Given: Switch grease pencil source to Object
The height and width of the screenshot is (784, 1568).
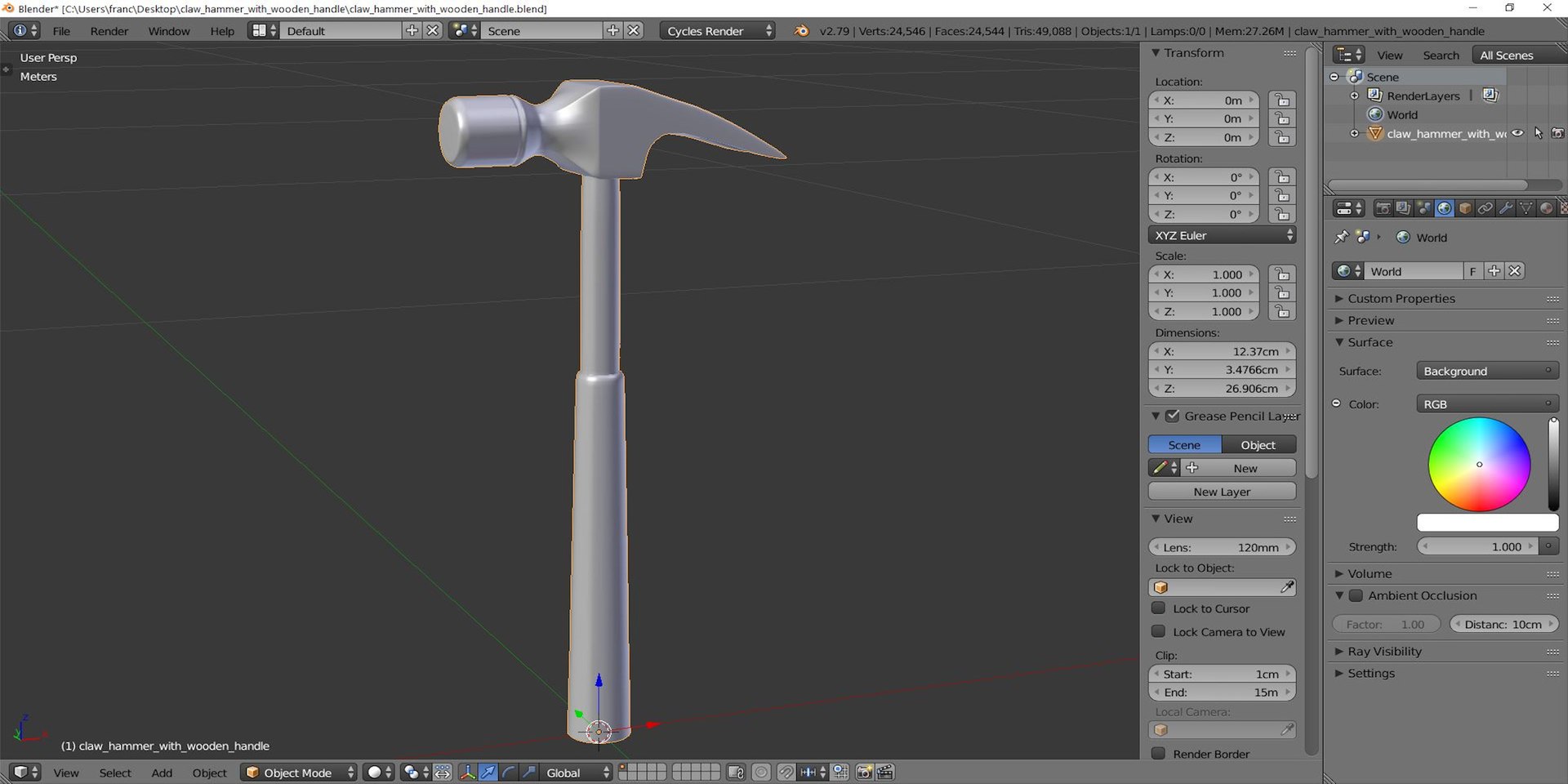Looking at the screenshot, I should (x=1258, y=445).
